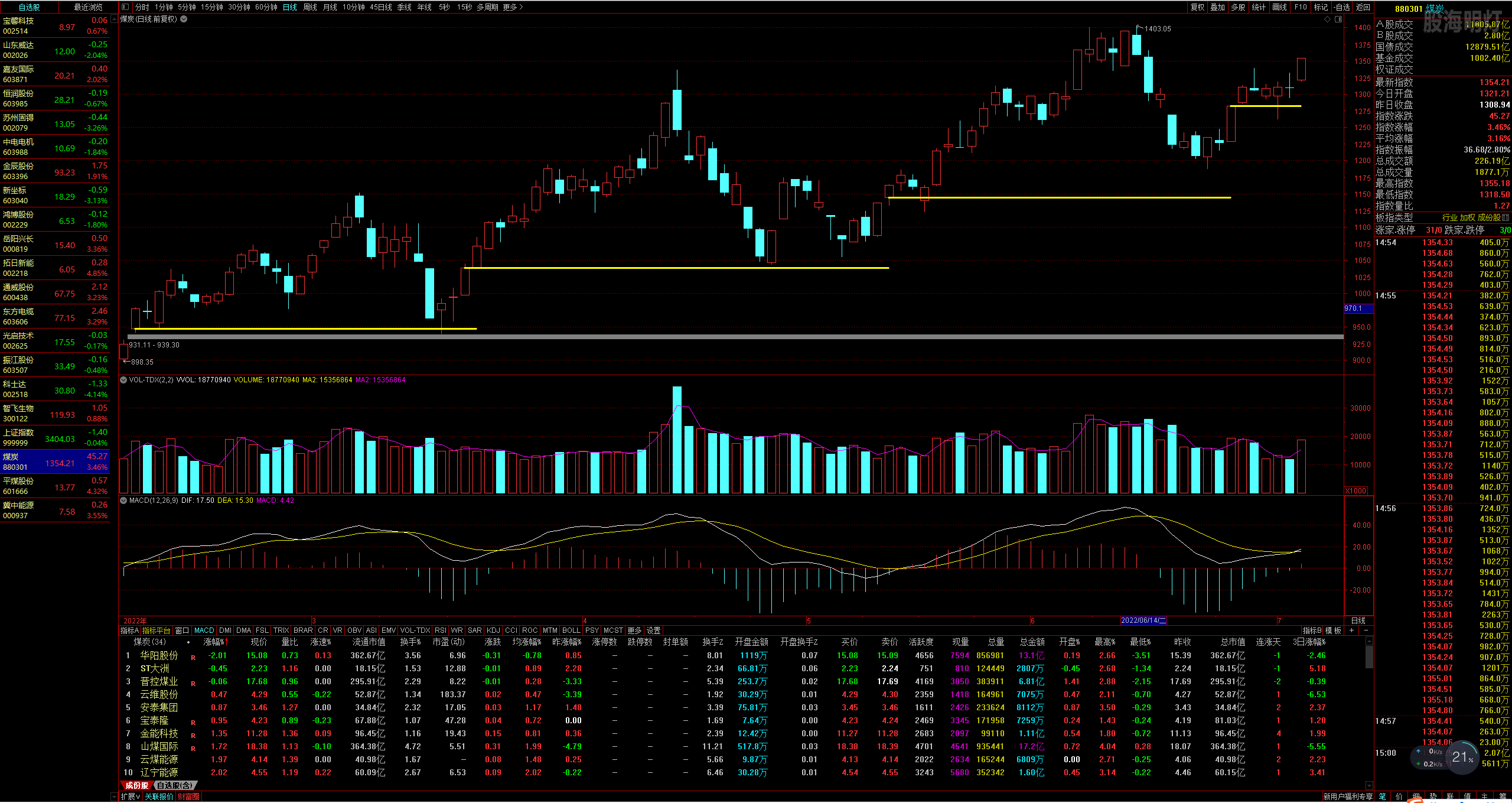
Task: Toggle the OBV indicator
Action: point(354,630)
